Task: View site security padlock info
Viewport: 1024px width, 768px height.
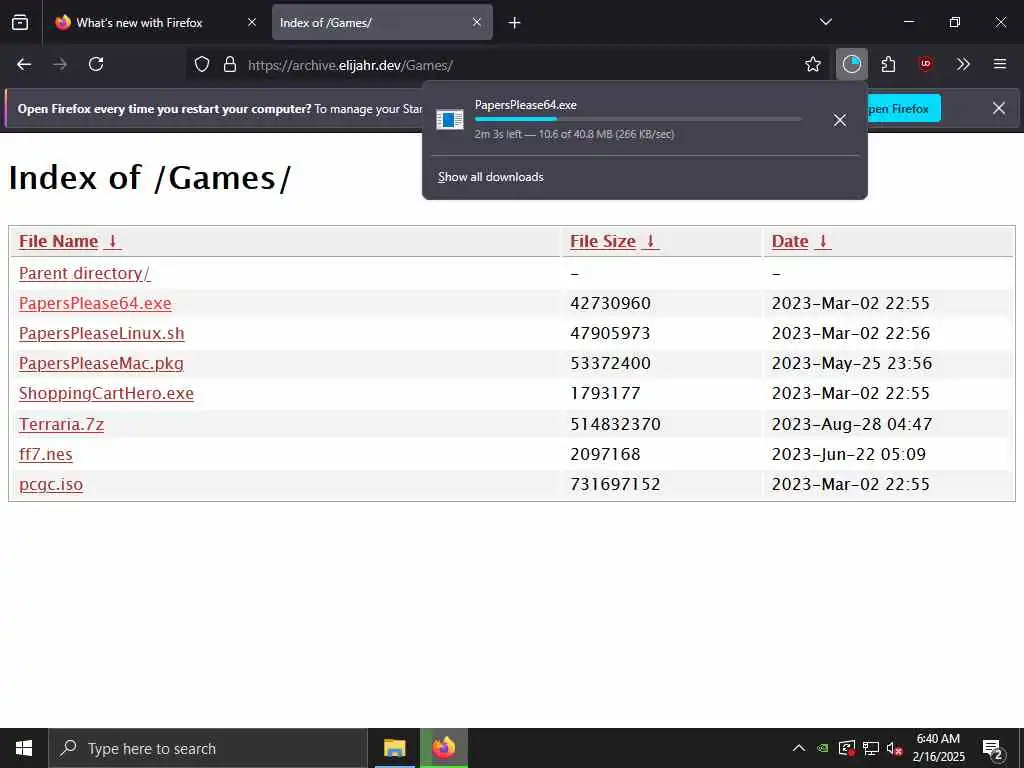Action: pos(229,64)
